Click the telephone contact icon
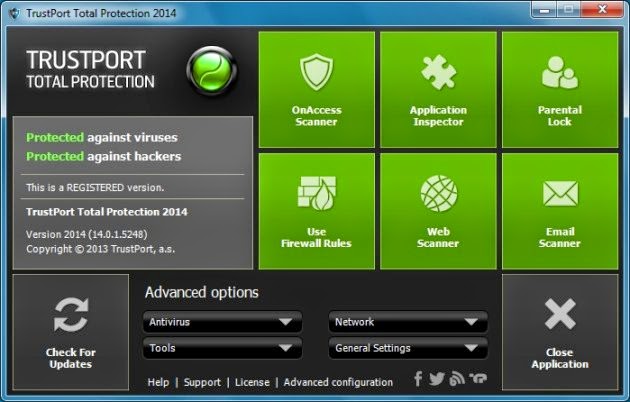 click(x=478, y=378)
